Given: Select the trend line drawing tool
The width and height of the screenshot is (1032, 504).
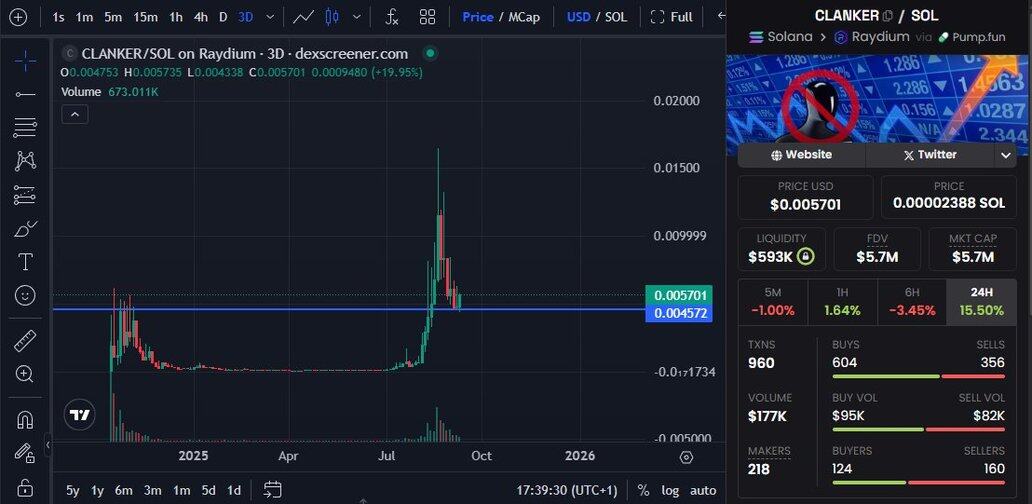Looking at the screenshot, I should point(25,95).
